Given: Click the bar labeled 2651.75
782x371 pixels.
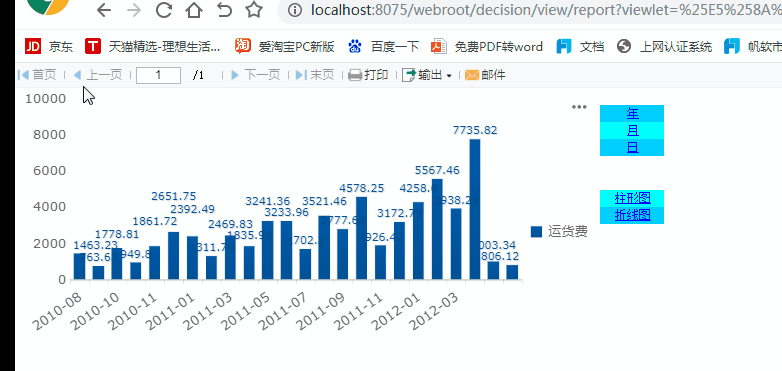Looking at the screenshot, I should [x=174, y=255].
